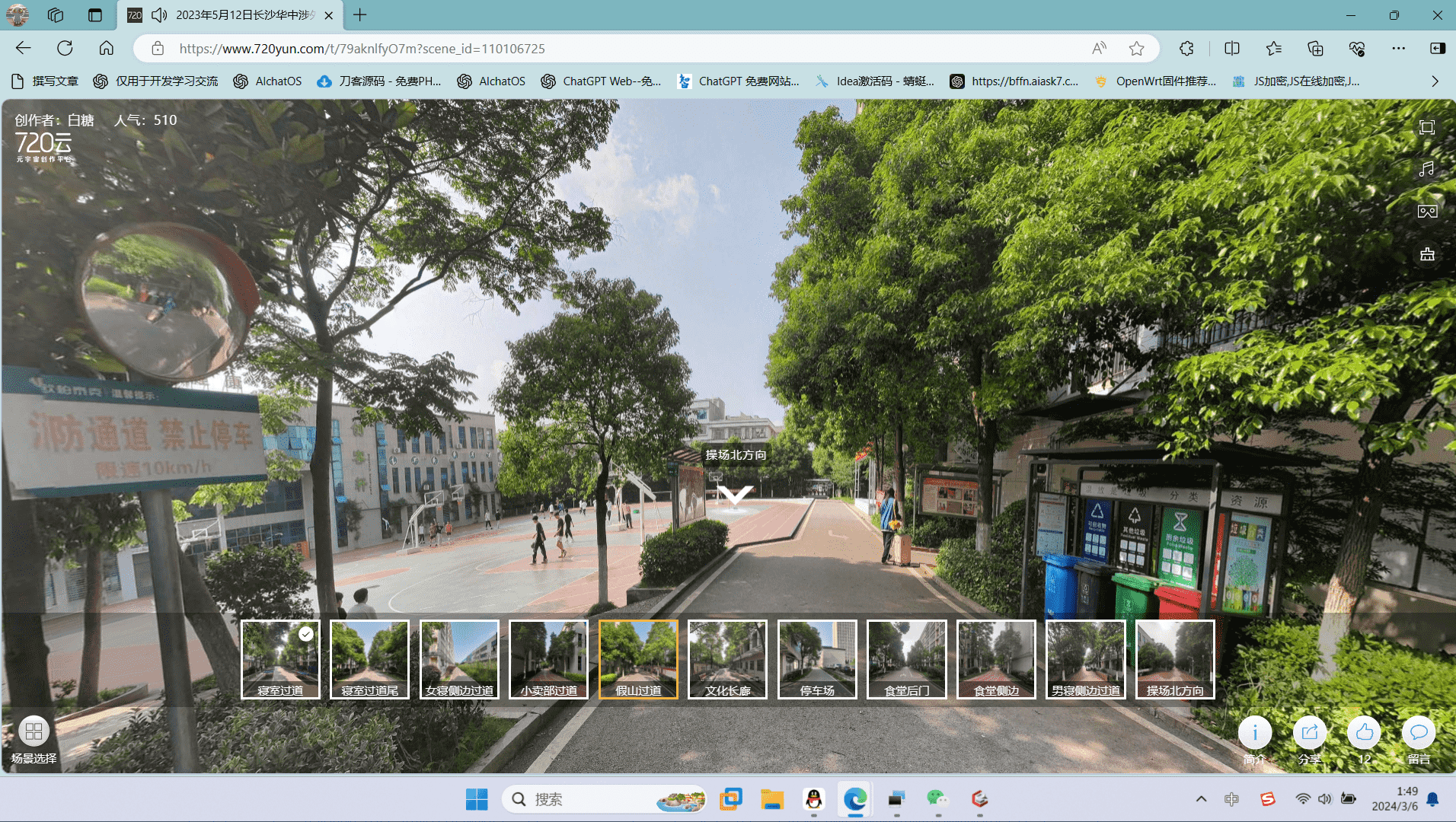Open the 文化长廊 scene thumbnail
The height and width of the screenshot is (822, 1456).
click(x=727, y=659)
